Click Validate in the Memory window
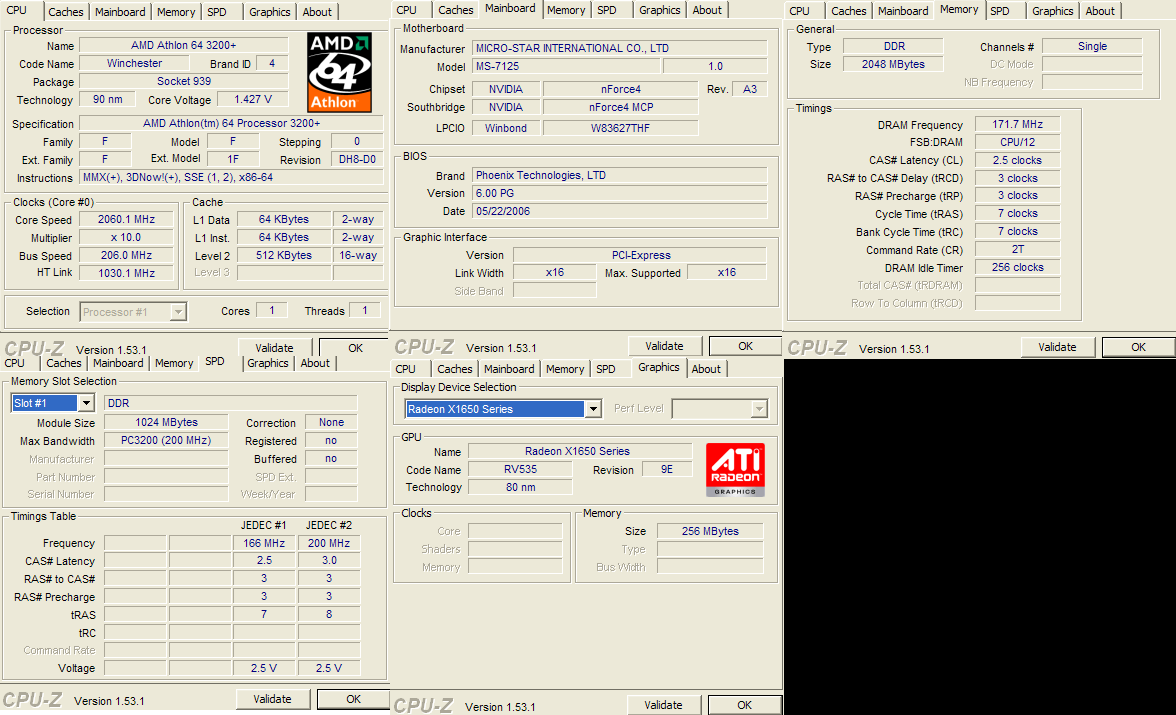Screen dimensions: 1176x715 pos(1058,347)
